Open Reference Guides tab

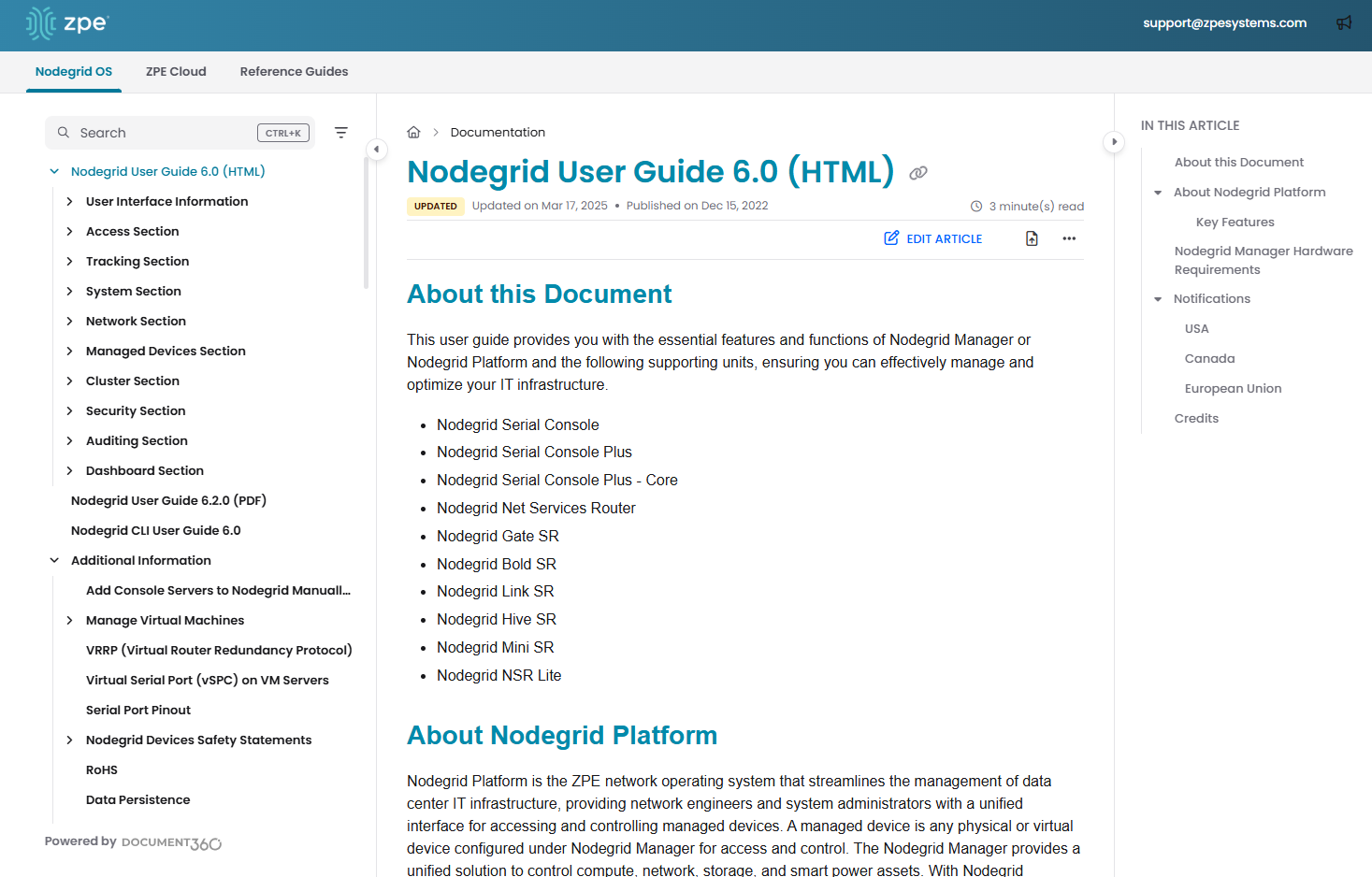tap(294, 72)
